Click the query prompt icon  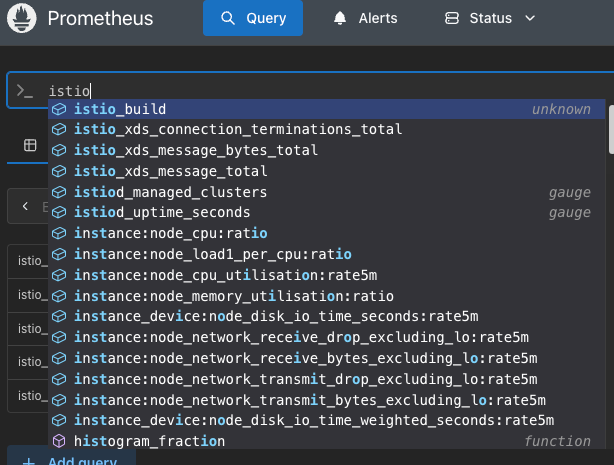coord(24,91)
